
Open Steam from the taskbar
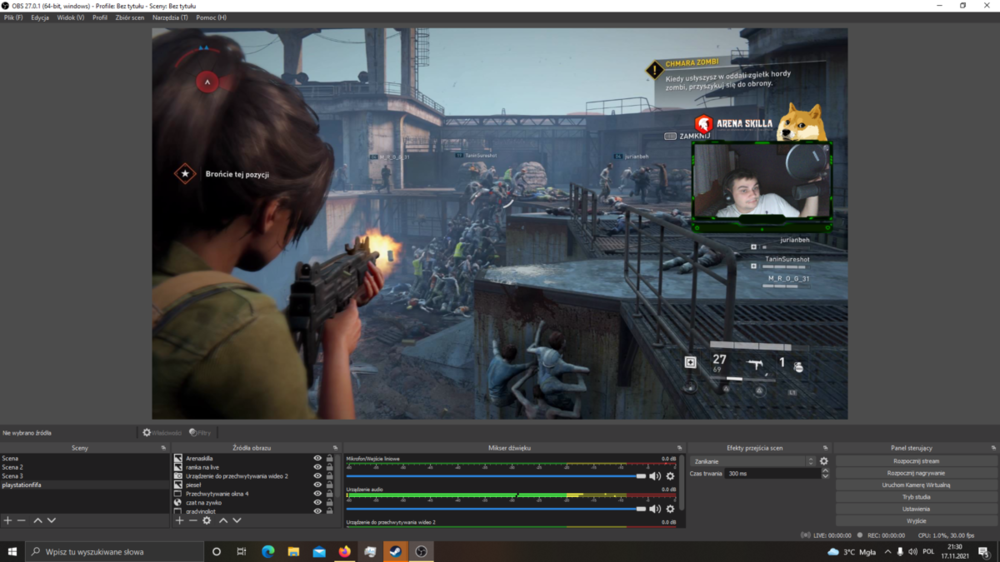click(395, 551)
